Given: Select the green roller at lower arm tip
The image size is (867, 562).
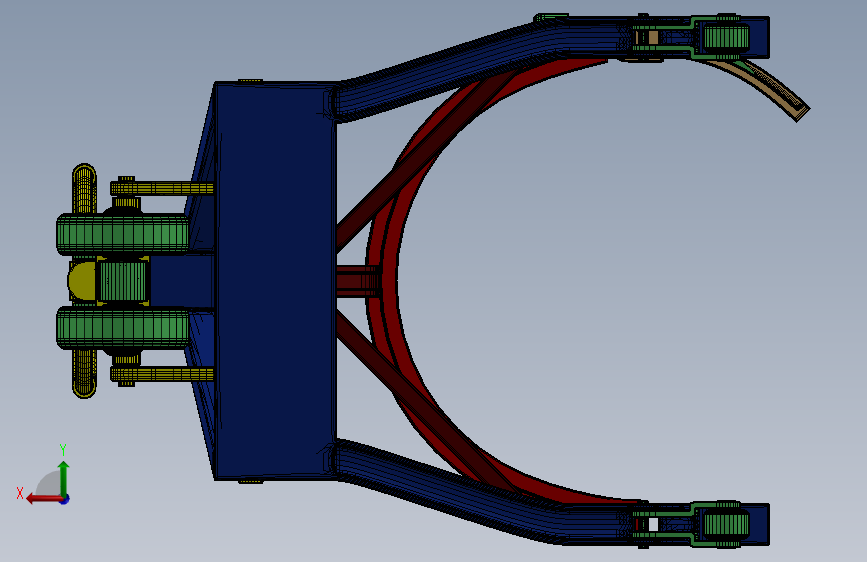Looking at the screenshot, I should [x=725, y=524].
